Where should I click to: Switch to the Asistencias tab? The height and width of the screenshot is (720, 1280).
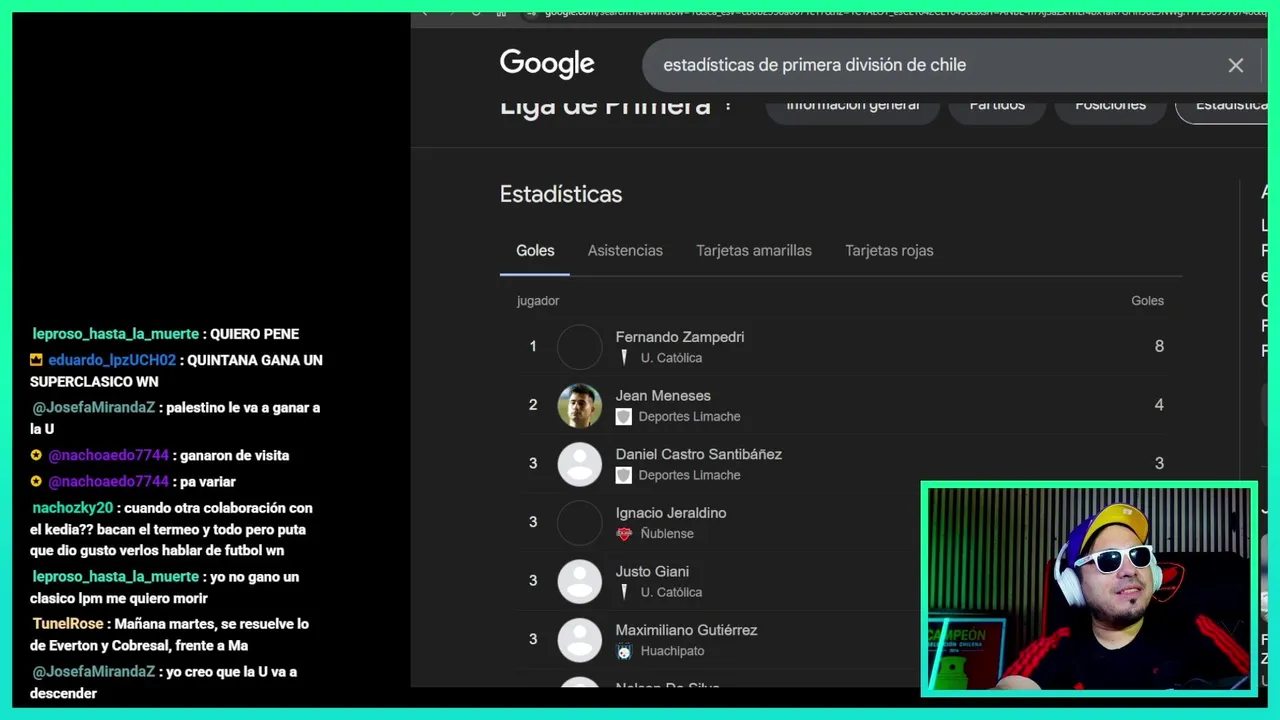625,250
